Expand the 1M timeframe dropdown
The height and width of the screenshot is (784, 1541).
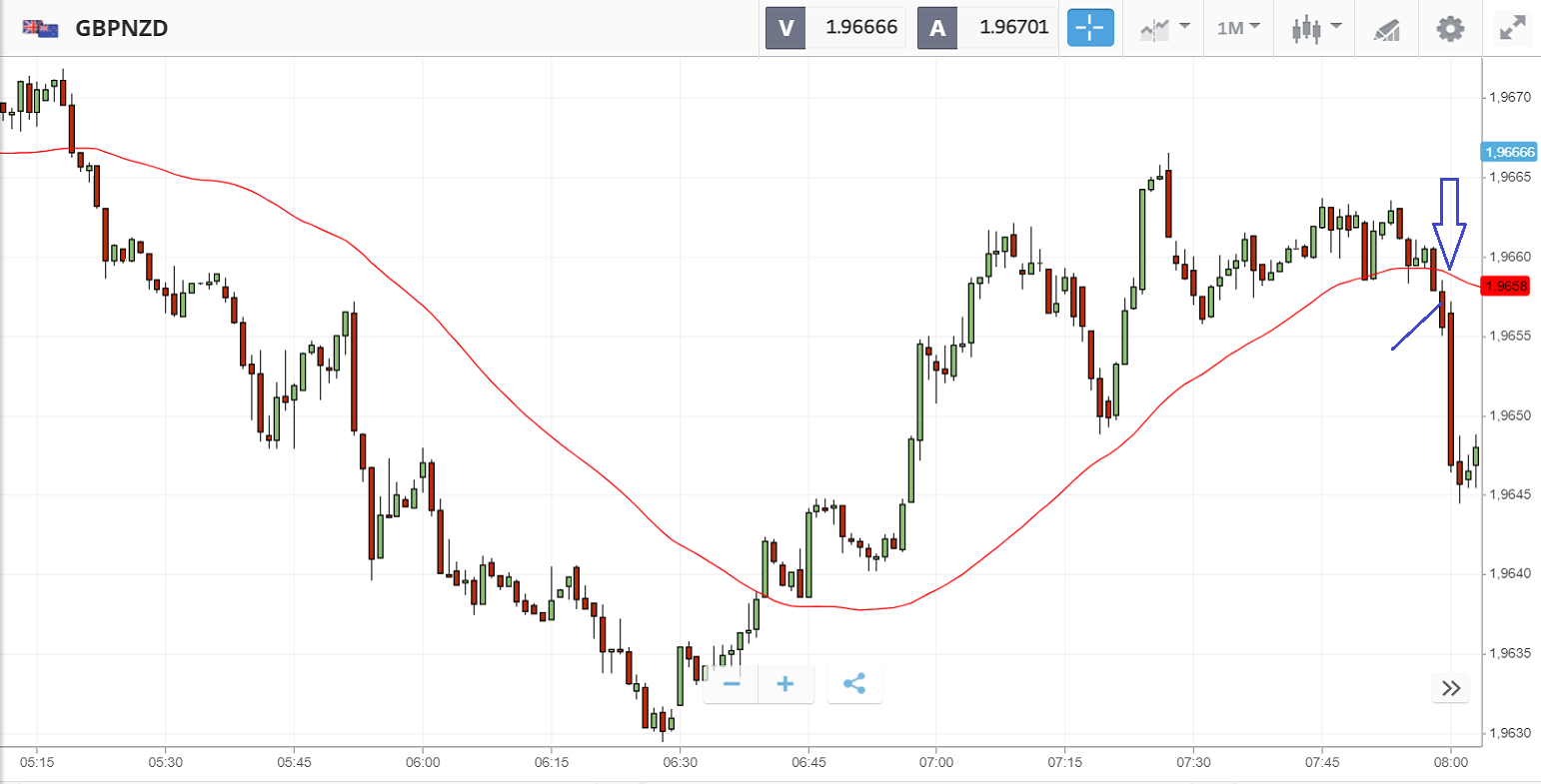click(x=1238, y=28)
